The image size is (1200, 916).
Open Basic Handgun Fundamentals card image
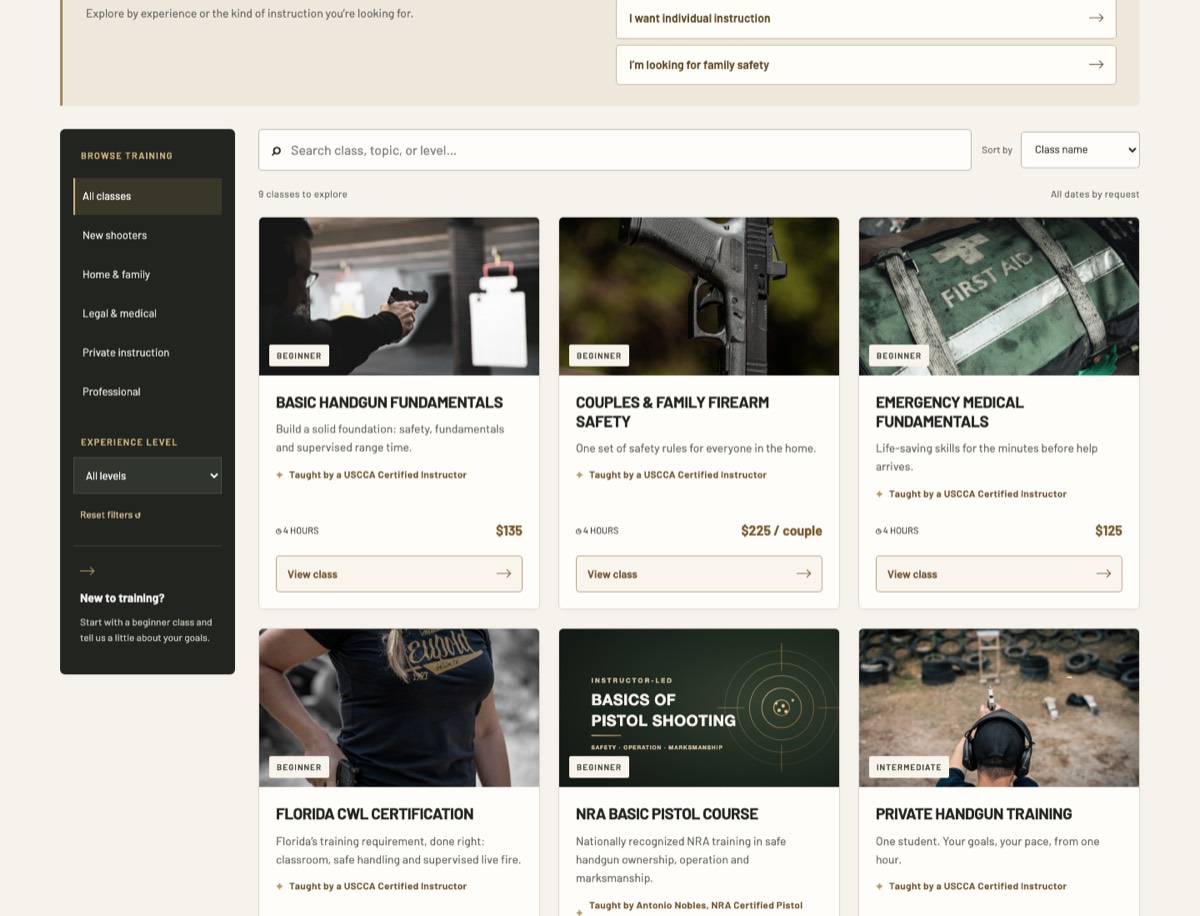coord(399,296)
